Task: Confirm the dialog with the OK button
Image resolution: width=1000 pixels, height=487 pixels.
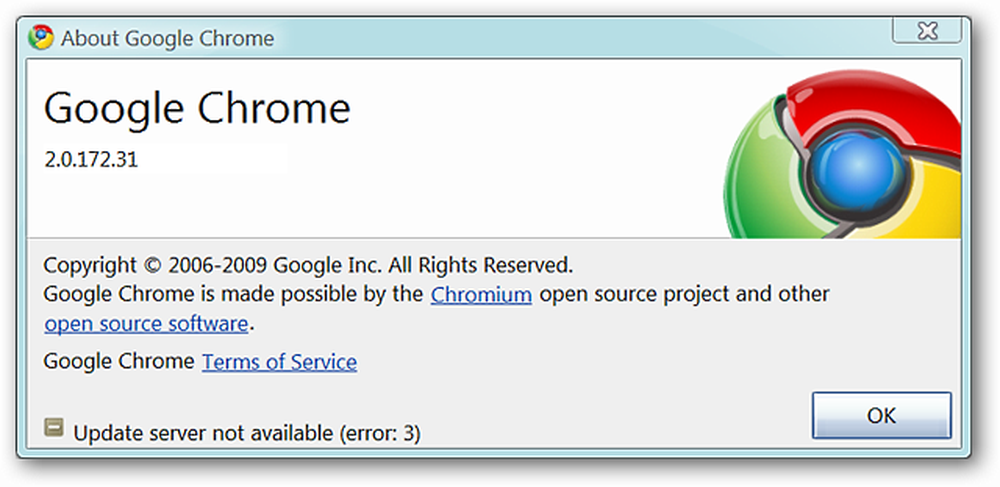Action: 881,416
